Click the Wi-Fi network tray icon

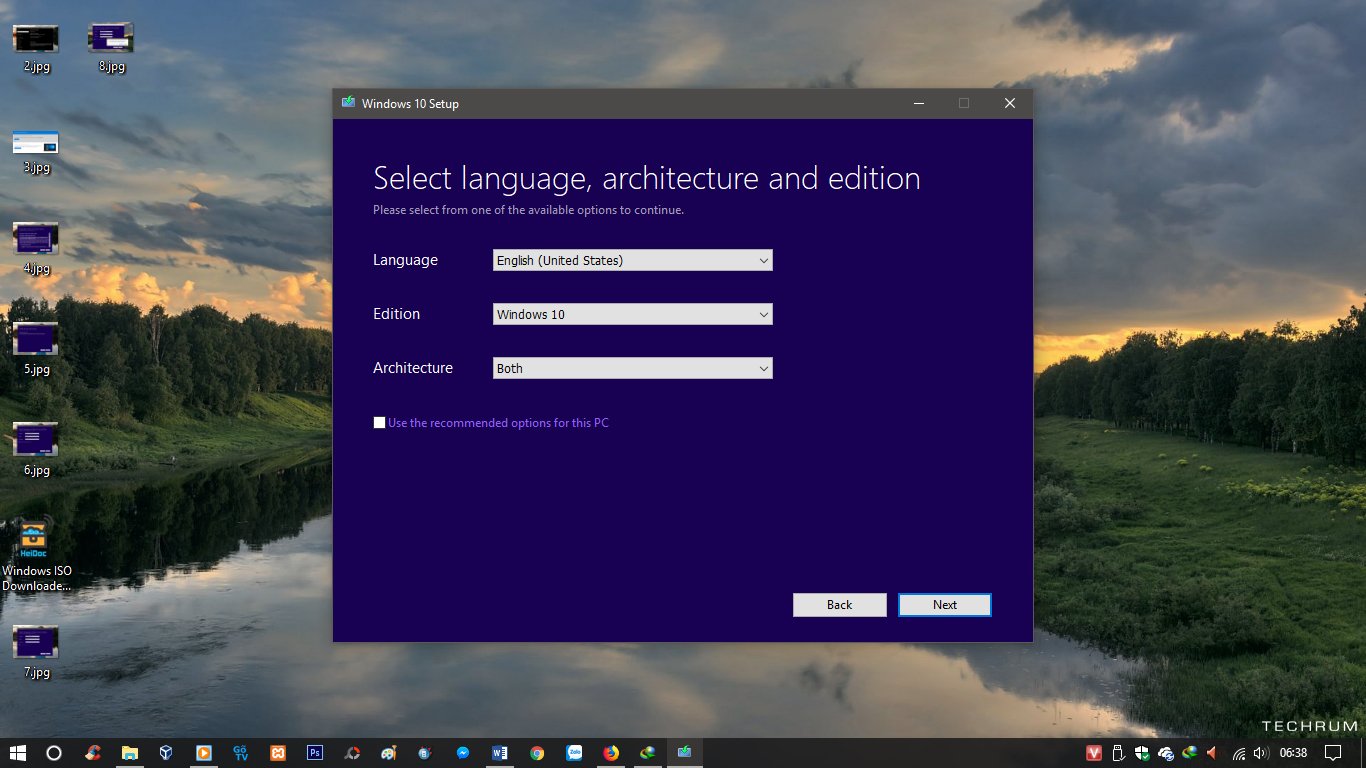[1239, 753]
